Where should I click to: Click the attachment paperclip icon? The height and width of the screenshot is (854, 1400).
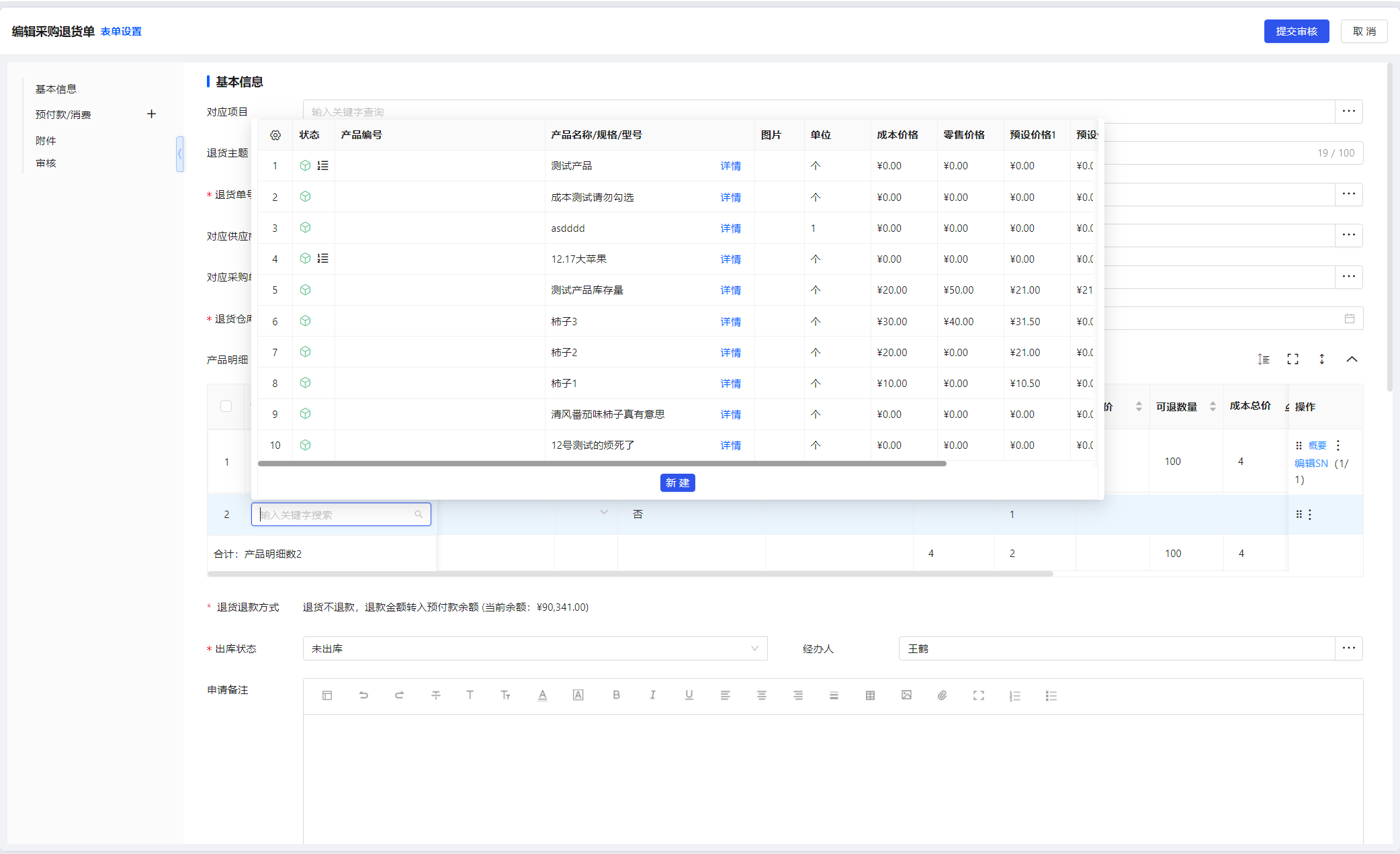click(943, 695)
